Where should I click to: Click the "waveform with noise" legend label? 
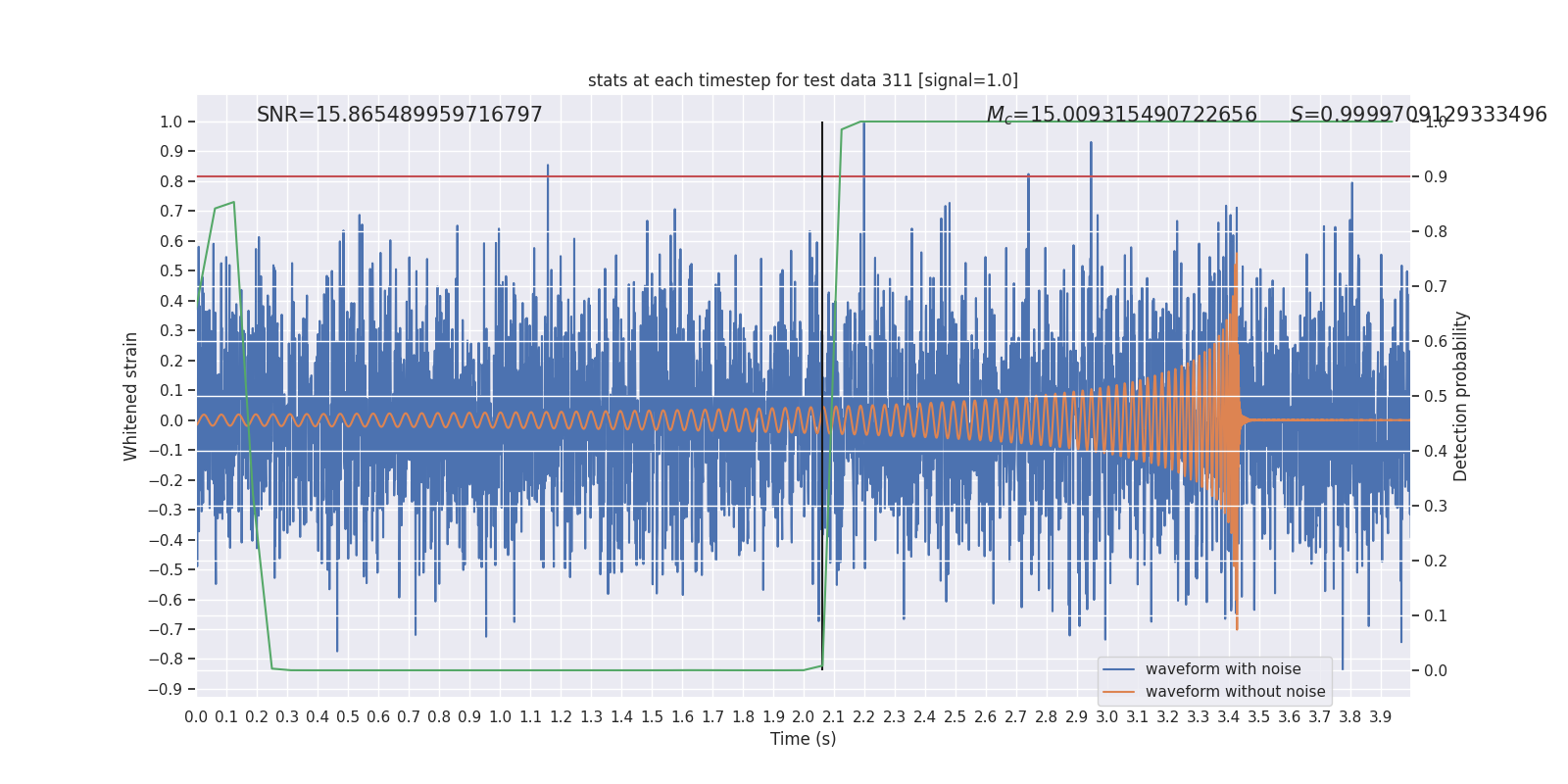pos(1223,669)
